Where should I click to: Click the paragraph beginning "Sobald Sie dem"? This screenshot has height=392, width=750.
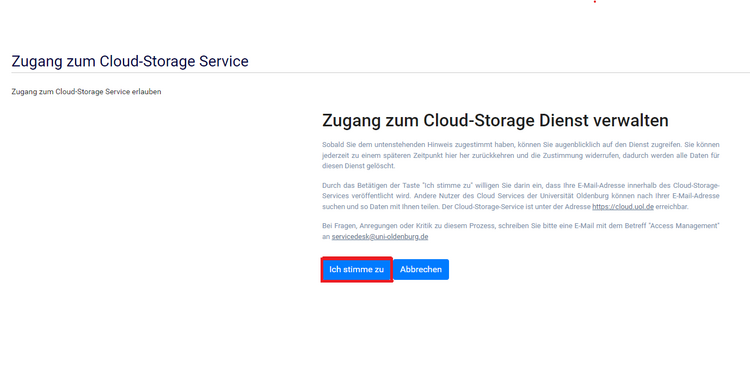(520, 155)
